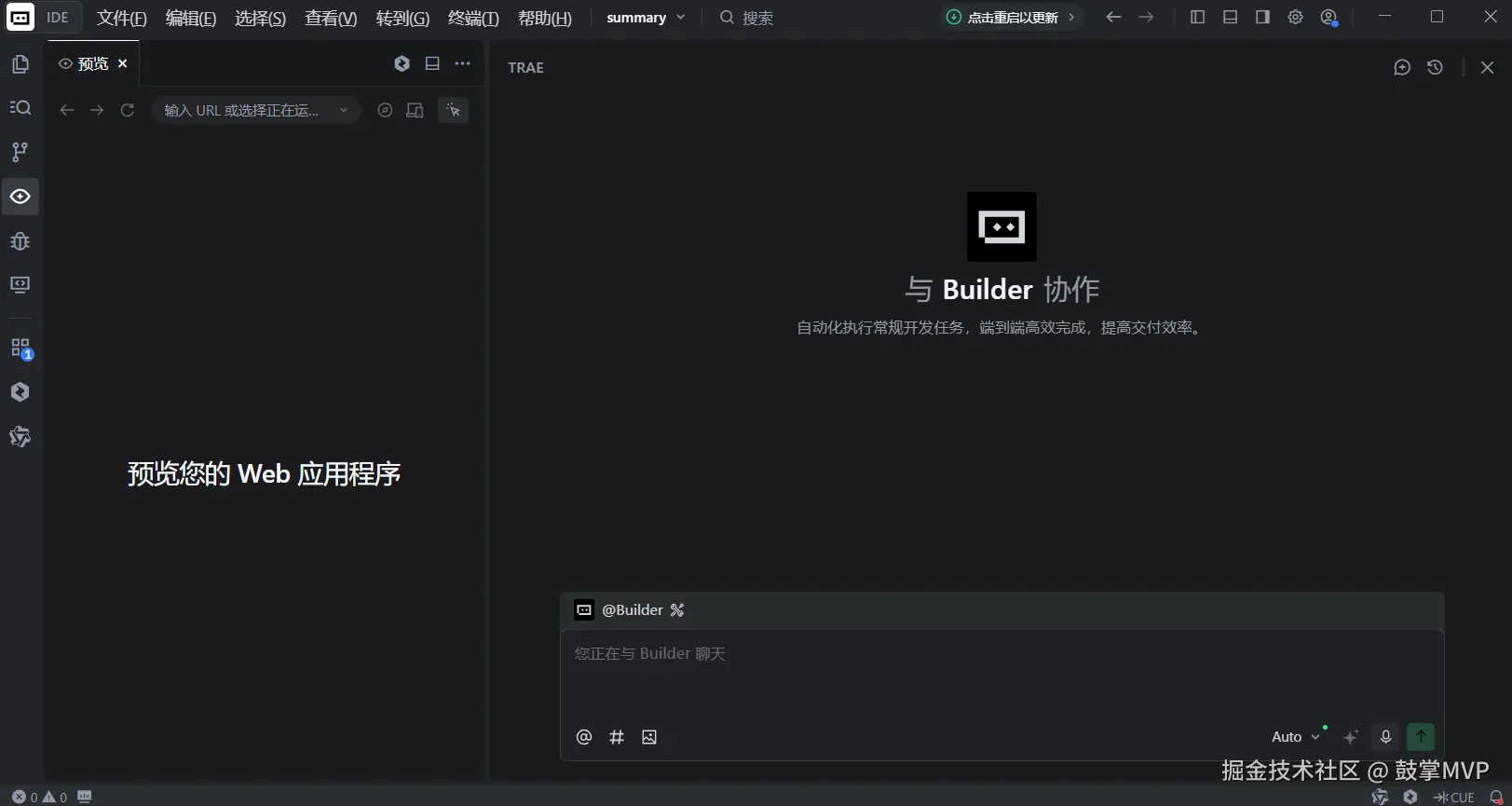Reload the preview page
Screen dimensions: 1512x806
click(128, 110)
